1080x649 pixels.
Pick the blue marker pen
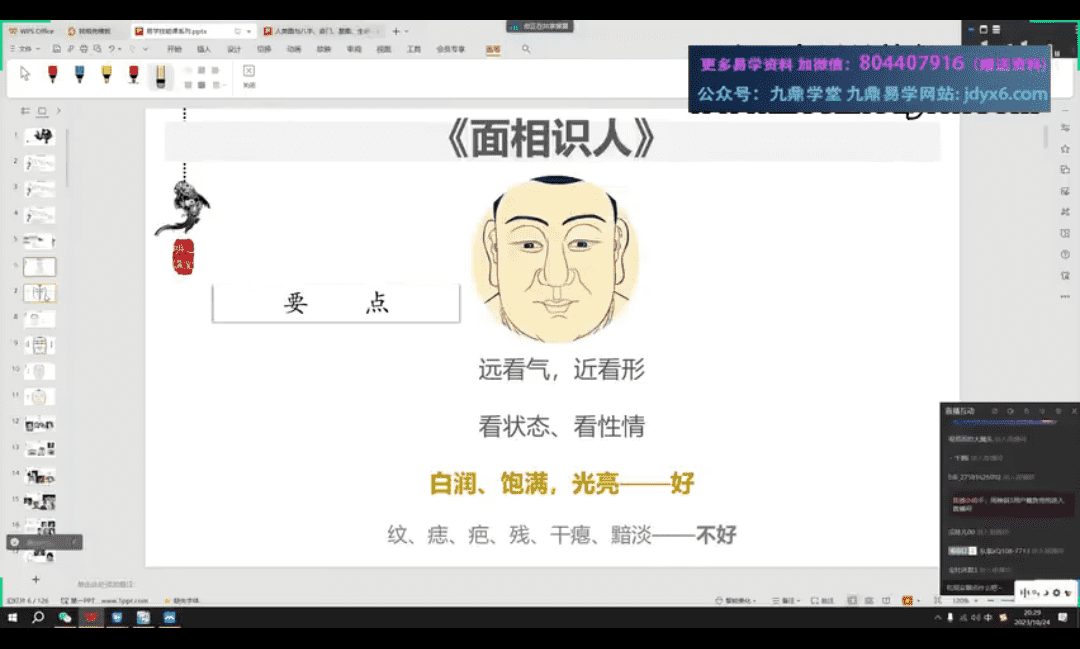coord(79,74)
